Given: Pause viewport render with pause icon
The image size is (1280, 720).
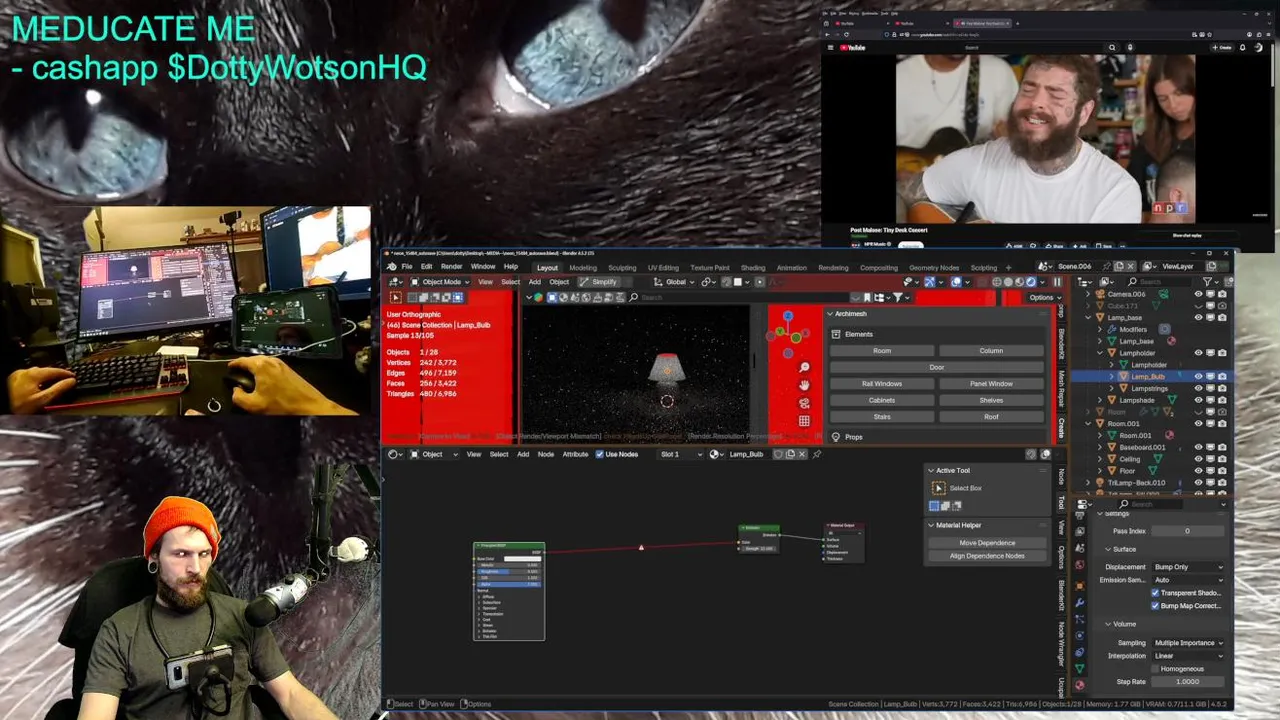Looking at the screenshot, I should point(1057,282).
